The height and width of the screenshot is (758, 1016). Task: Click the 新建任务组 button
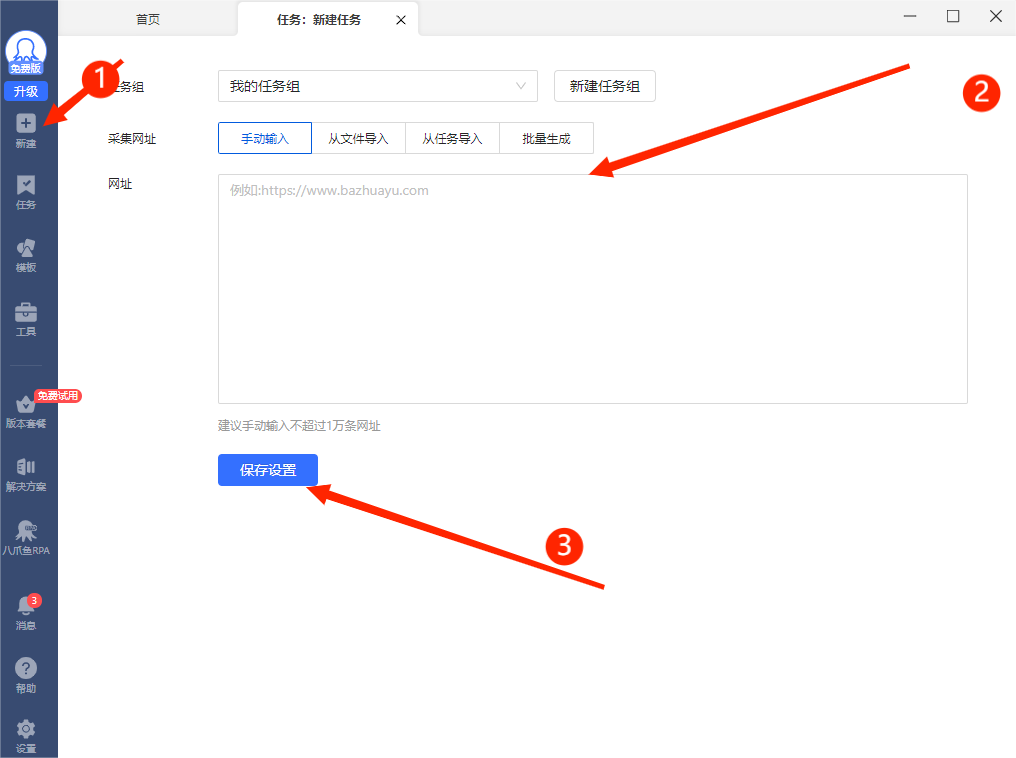click(x=604, y=86)
